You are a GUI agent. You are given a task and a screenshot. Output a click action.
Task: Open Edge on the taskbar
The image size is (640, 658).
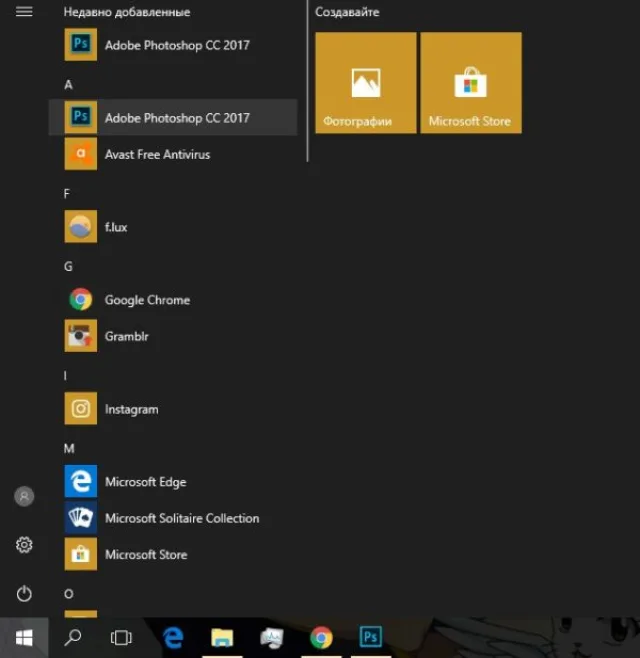tap(172, 638)
